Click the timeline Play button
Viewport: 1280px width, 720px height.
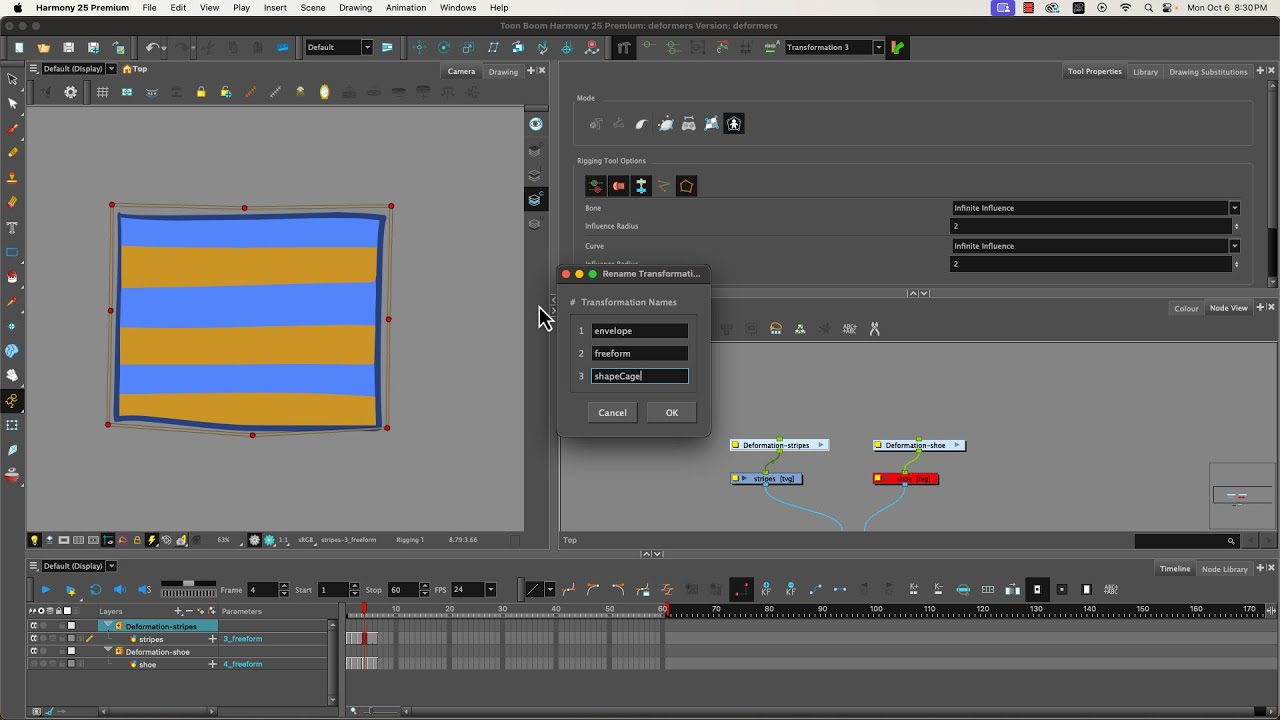tap(46, 590)
